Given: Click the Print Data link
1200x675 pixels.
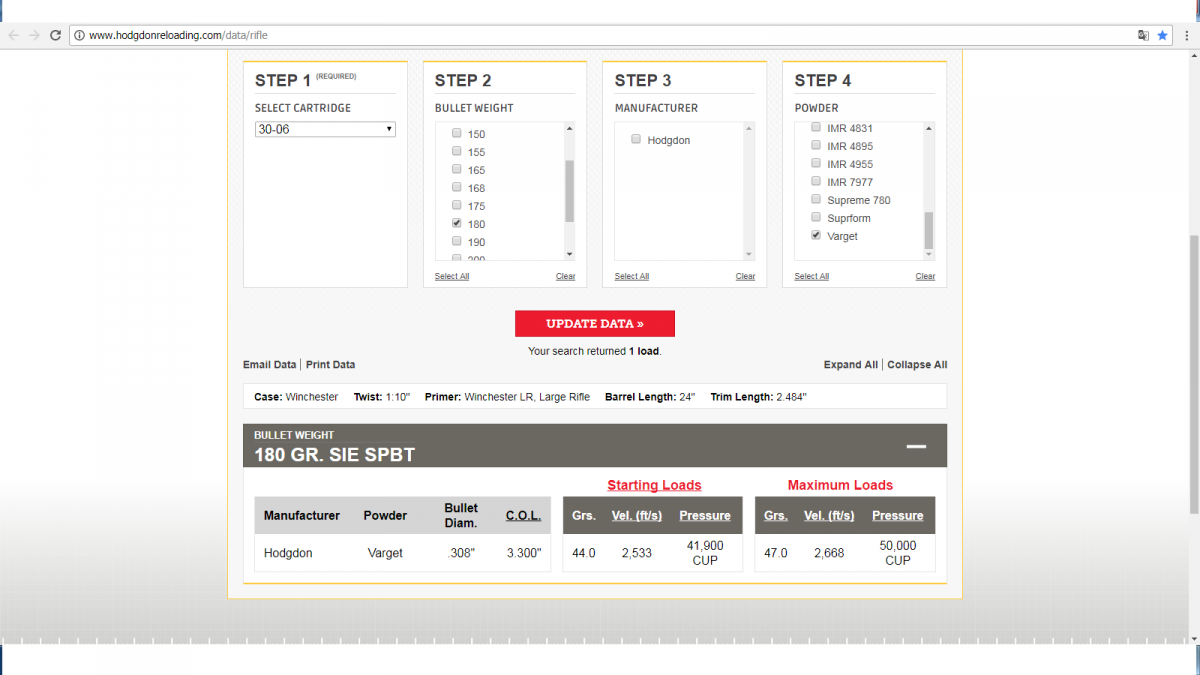Looking at the screenshot, I should tap(330, 365).
